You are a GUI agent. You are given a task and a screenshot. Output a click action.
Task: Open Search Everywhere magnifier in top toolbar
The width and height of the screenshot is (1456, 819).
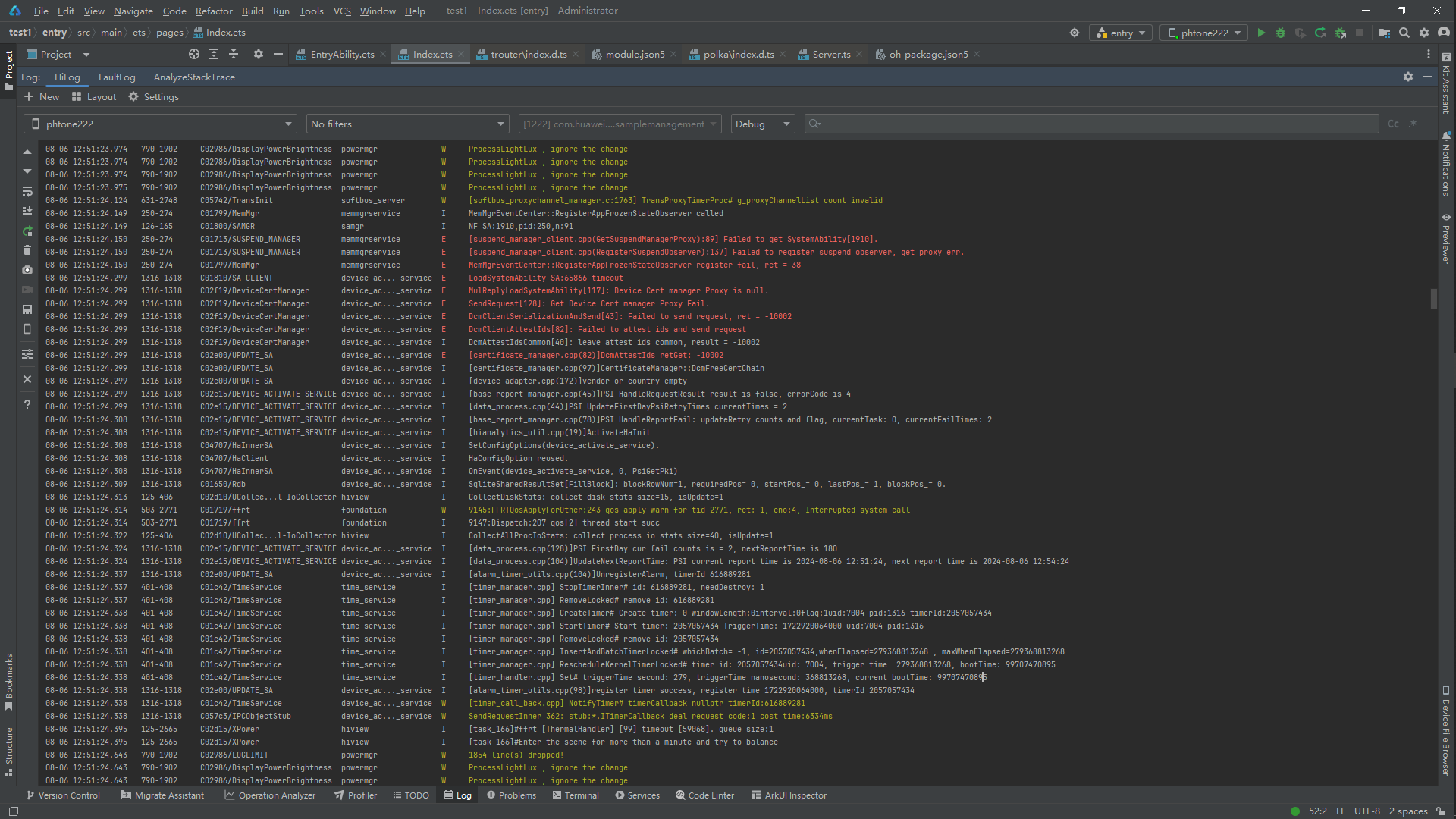coord(1404,33)
